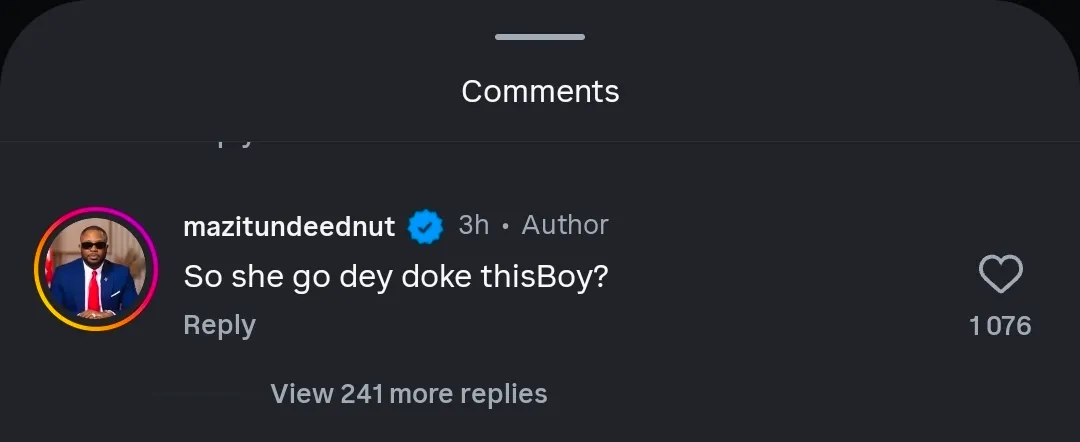Tap the dot separator before Author
This screenshot has width=1080, height=442.
[x=506, y=227]
